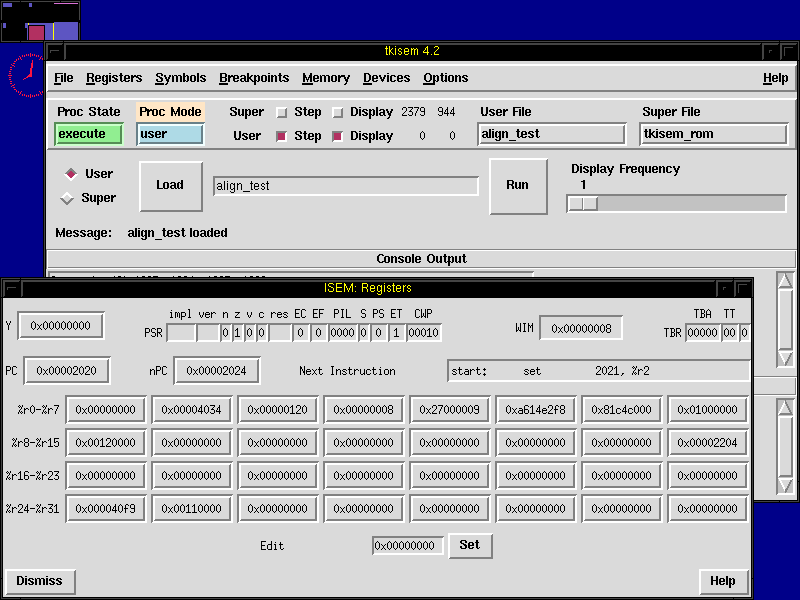Click the Proc State execute indicator

click(x=89, y=134)
